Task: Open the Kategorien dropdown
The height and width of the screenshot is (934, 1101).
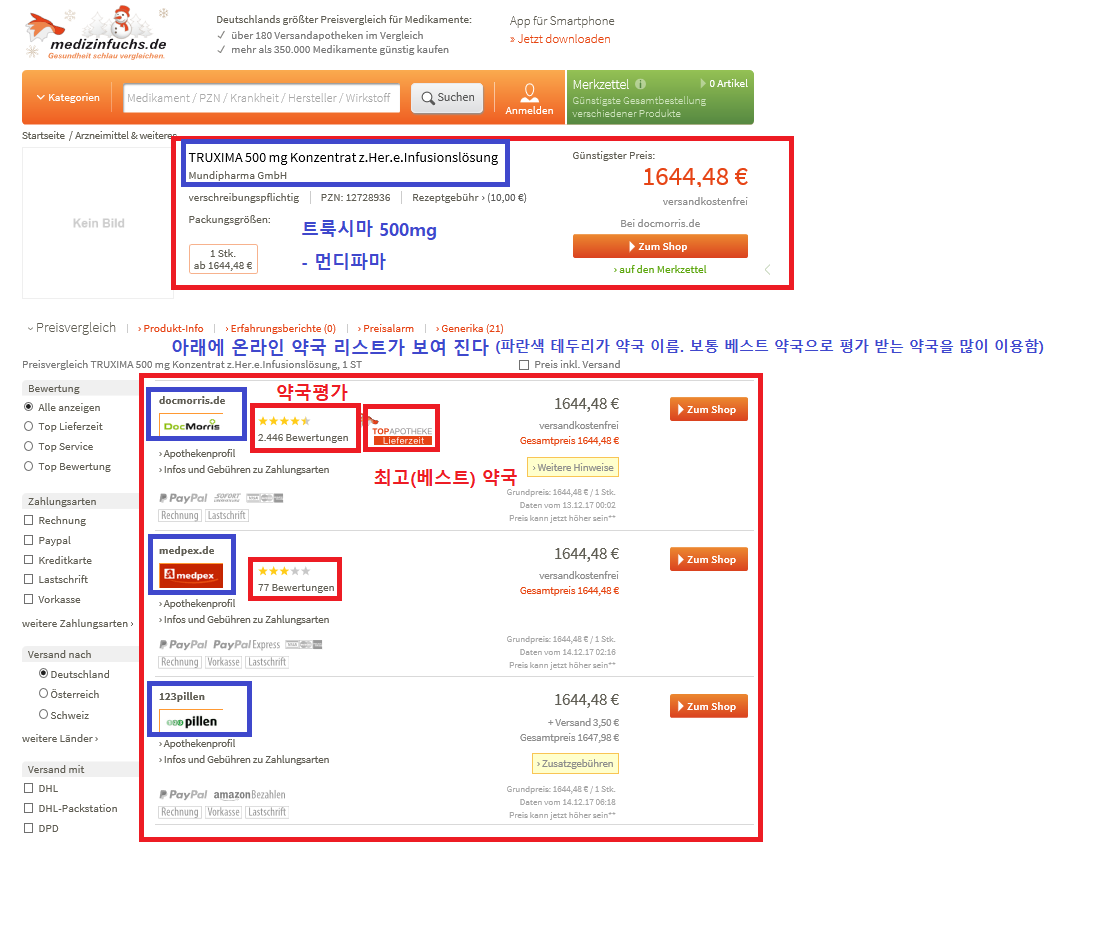Action: coord(68,98)
